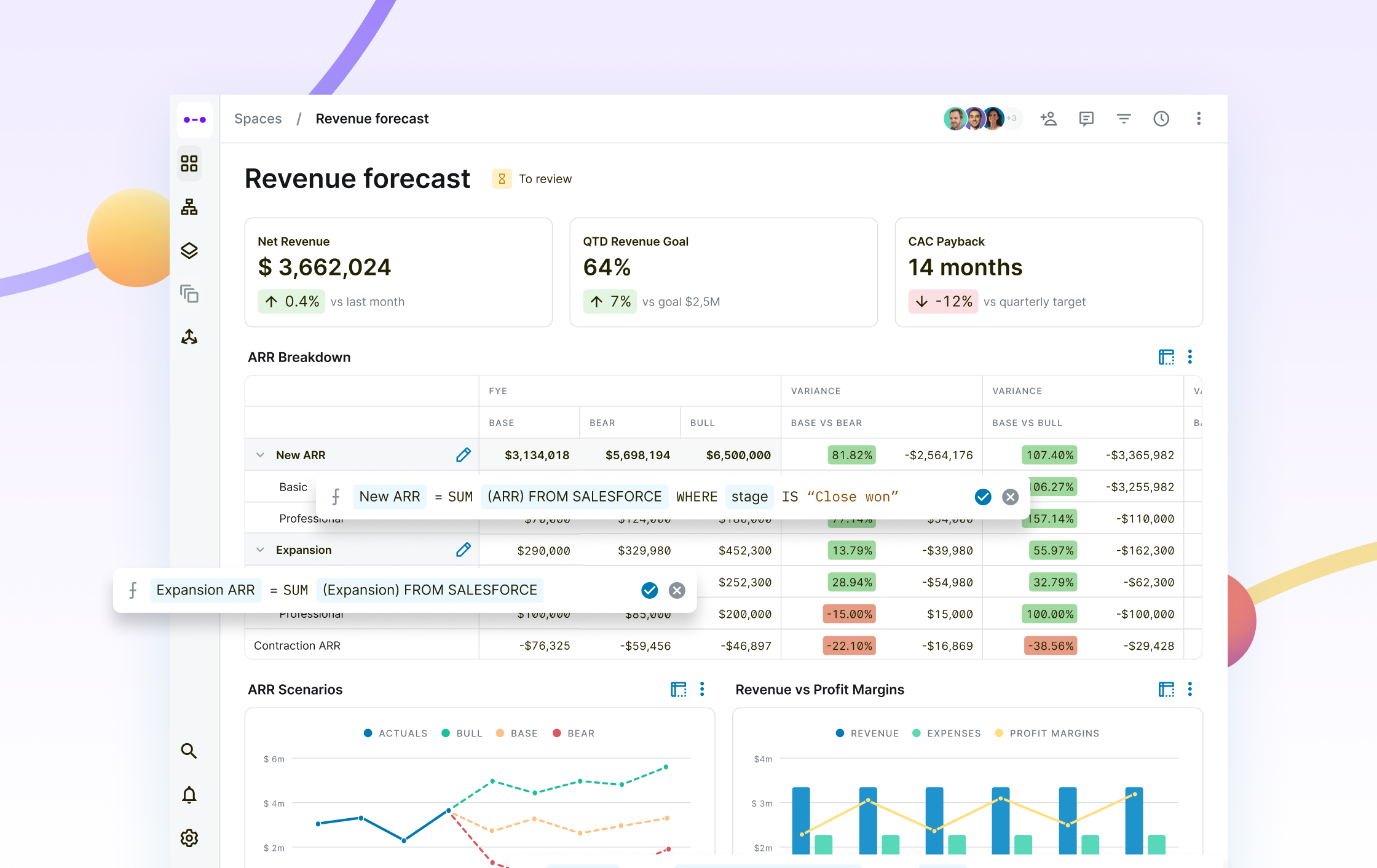Go to Spaces breadcrumb
The width and height of the screenshot is (1377, 868).
click(x=258, y=119)
